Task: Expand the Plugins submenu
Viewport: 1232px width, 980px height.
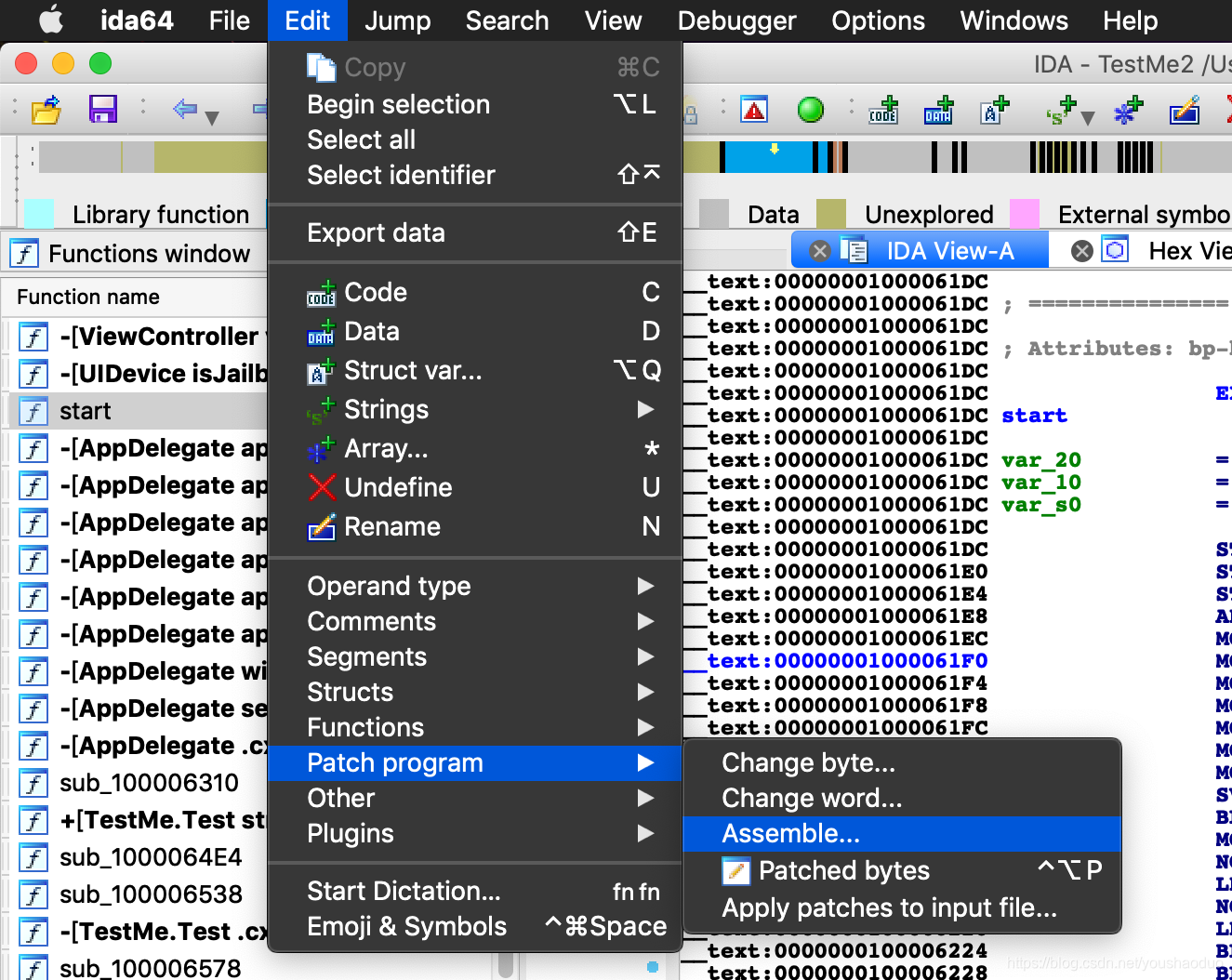Action: click(646, 833)
